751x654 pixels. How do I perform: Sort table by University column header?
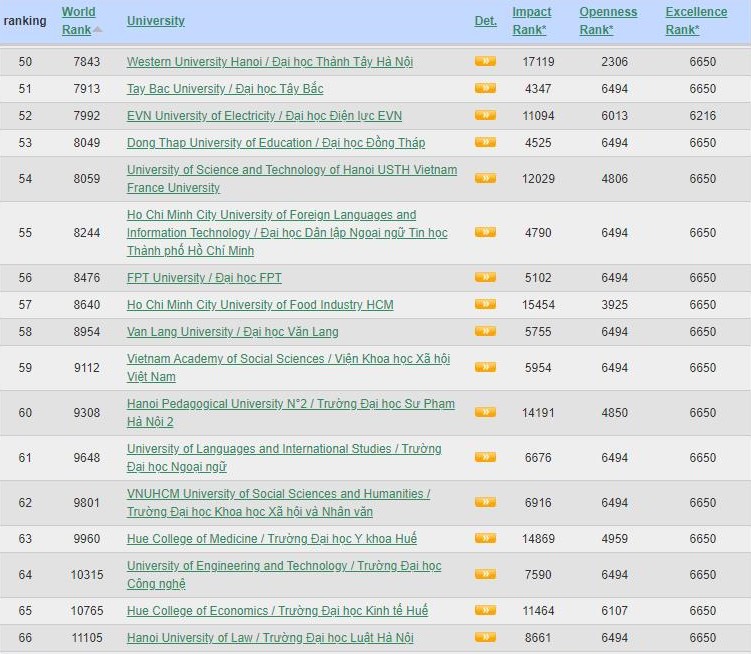[156, 21]
